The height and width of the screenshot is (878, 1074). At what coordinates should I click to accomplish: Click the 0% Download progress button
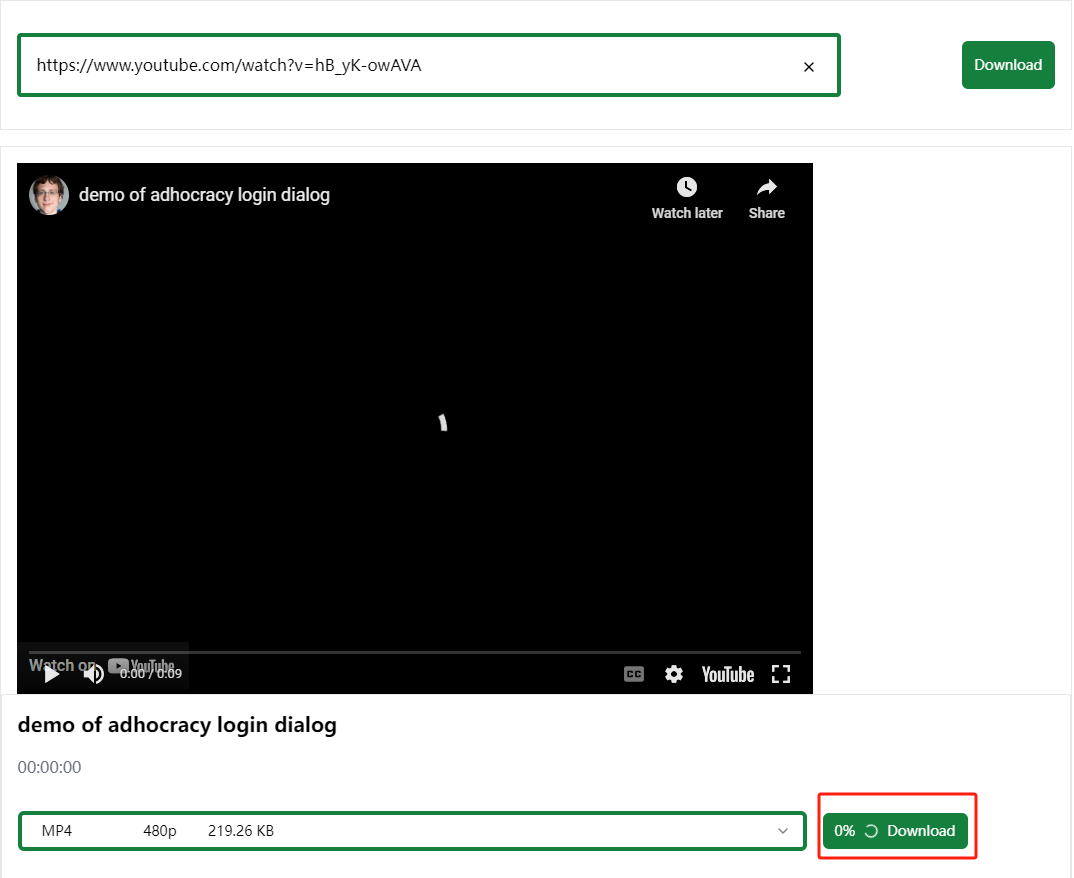(895, 831)
